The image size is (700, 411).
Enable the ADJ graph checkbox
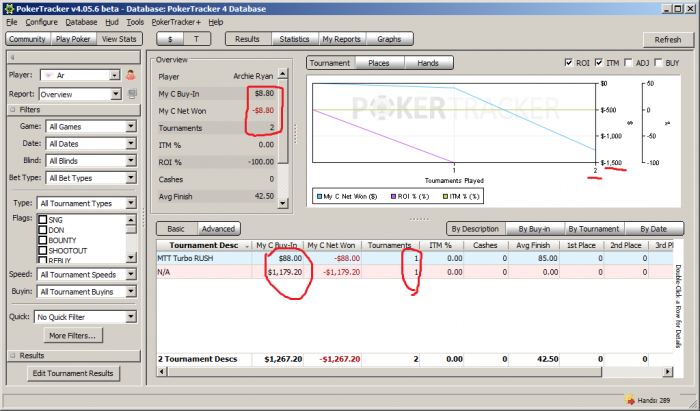coord(628,62)
